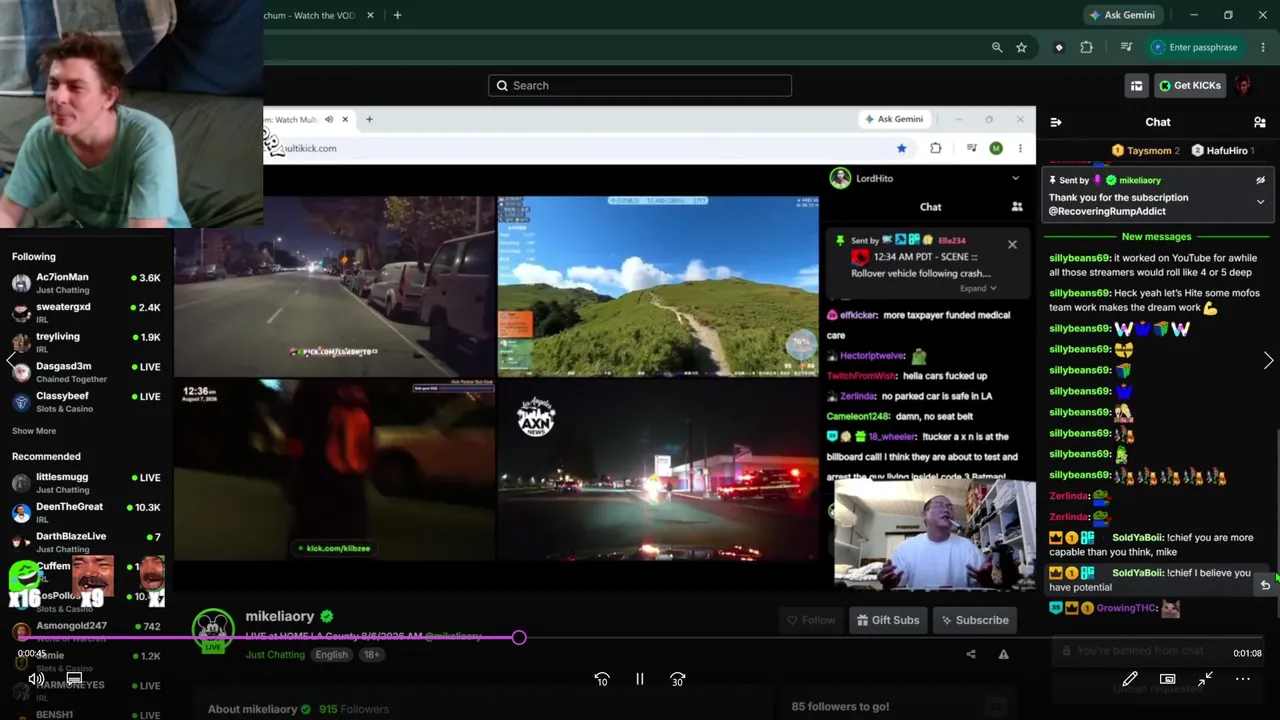
Task: Click the Enter passphrase profile button
Action: coord(1194,47)
